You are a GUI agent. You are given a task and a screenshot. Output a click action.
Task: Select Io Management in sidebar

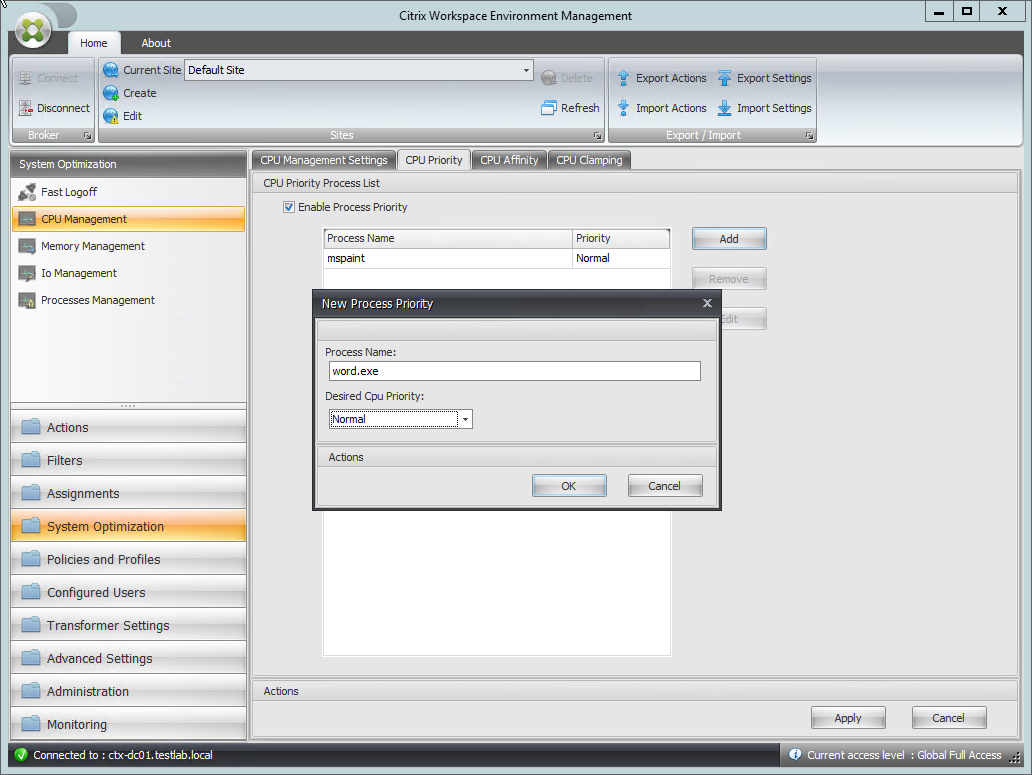pyautogui.click(x=128, y=273)
